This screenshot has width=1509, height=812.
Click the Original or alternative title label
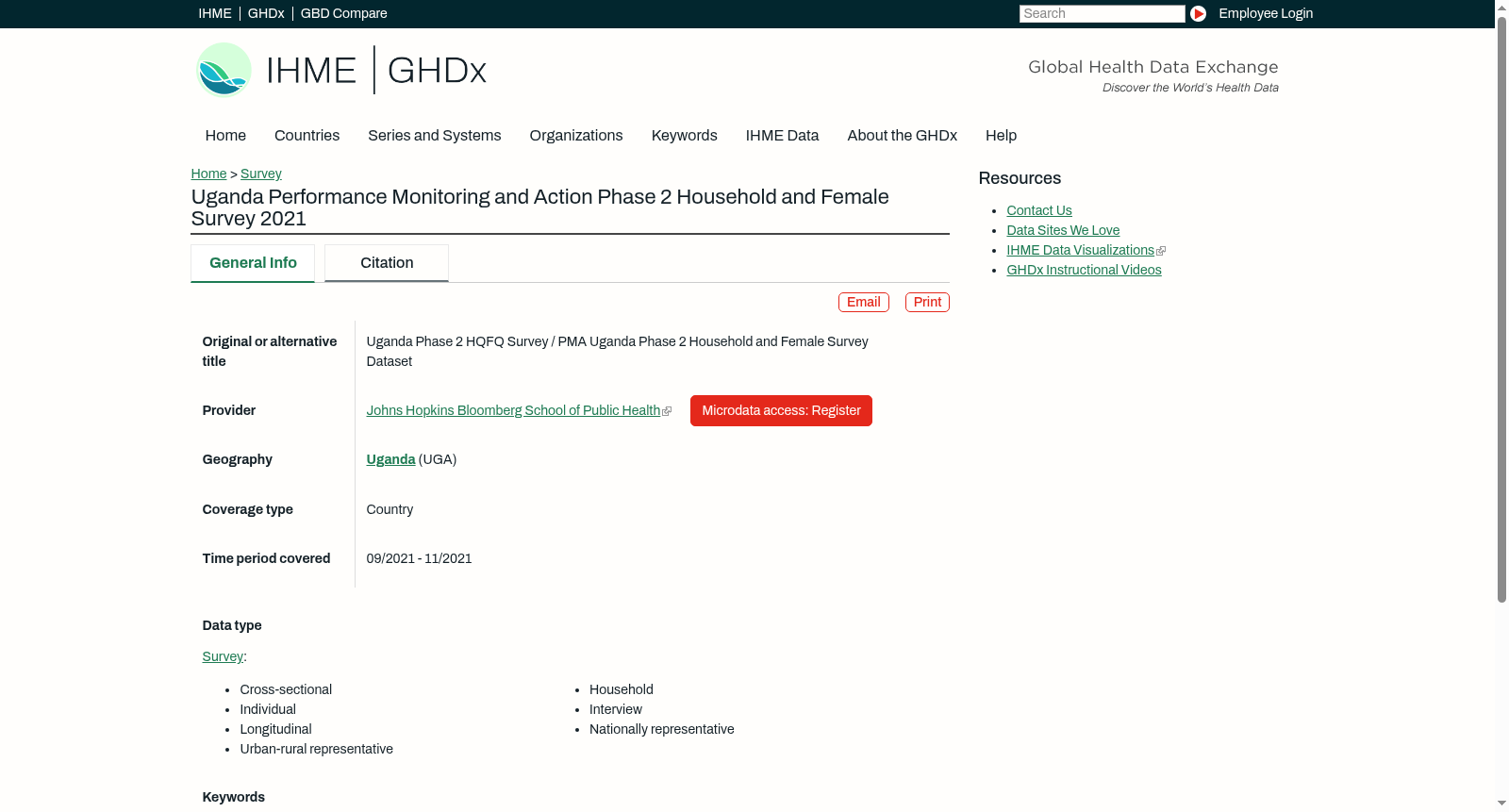point(270,352)
